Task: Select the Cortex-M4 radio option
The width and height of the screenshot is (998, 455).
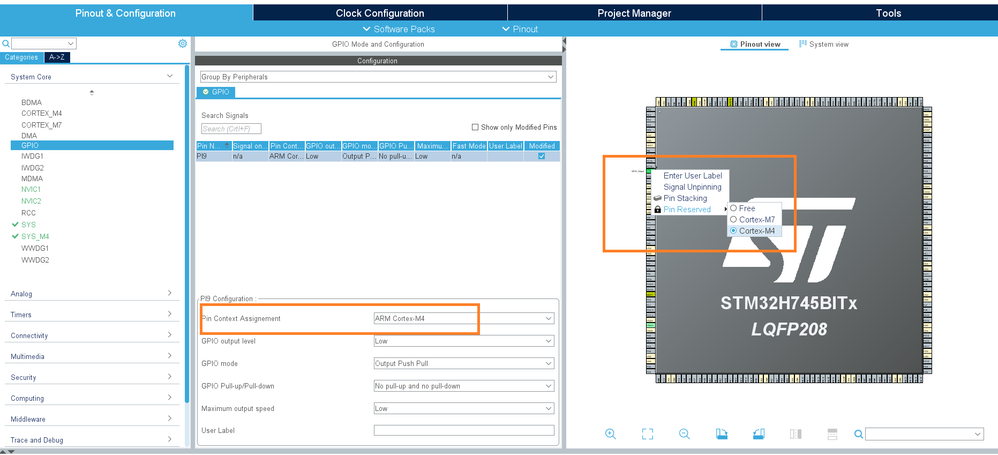Action: 733,230
